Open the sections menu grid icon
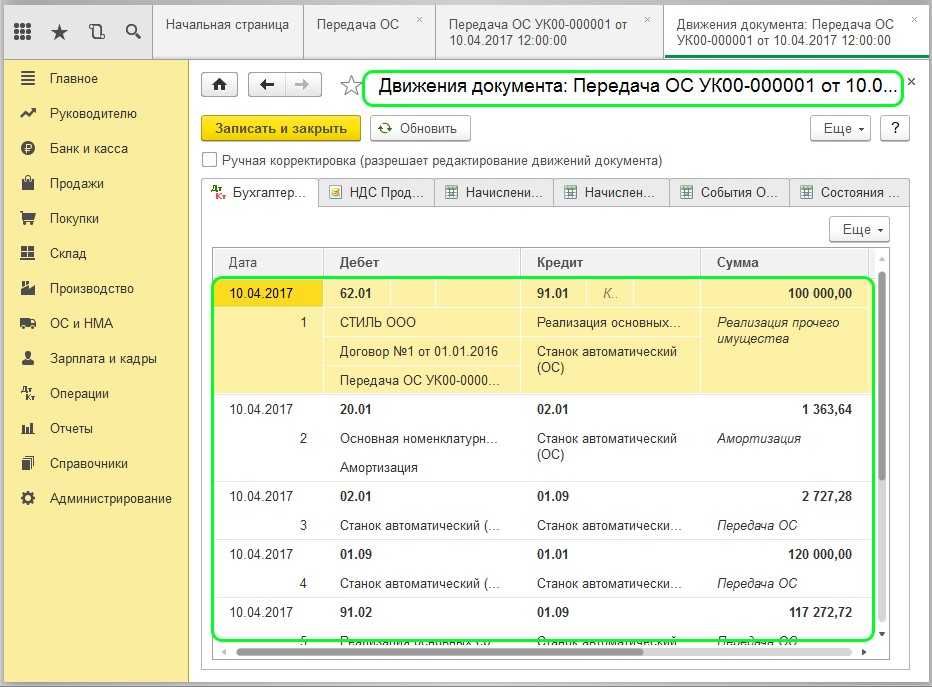This screenshot has height=687, width=932. (x=22, y=31)
